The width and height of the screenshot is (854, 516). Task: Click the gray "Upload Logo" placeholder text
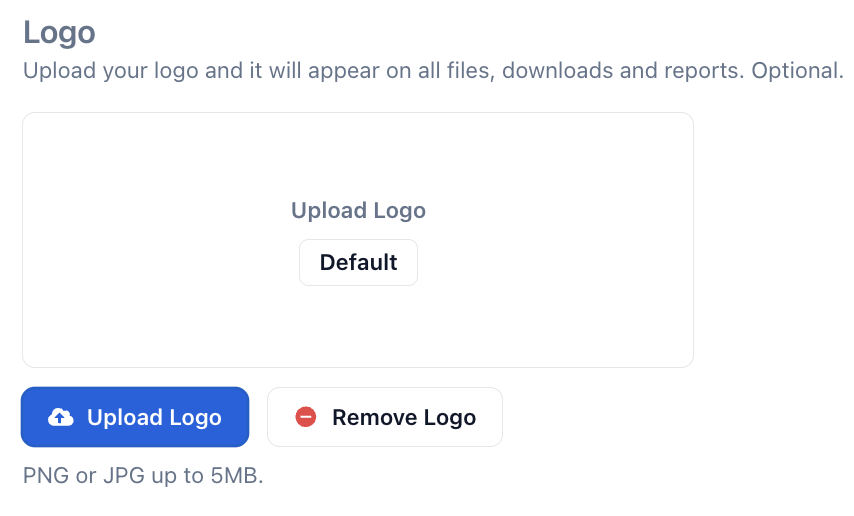click(x=358, y=210)
